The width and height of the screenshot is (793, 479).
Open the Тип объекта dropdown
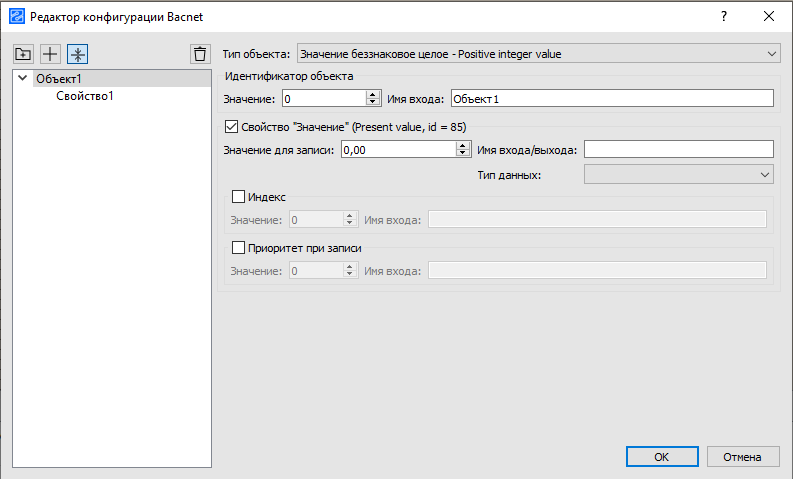[538, 54]
